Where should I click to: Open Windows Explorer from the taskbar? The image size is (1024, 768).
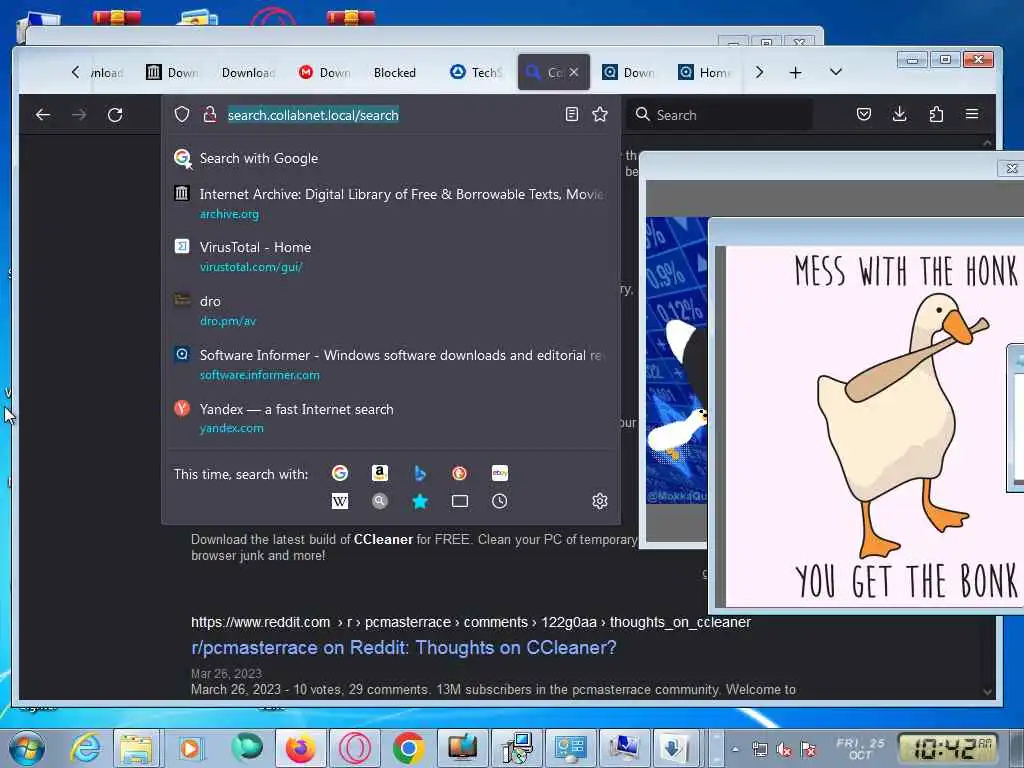[x=136, y=748]
